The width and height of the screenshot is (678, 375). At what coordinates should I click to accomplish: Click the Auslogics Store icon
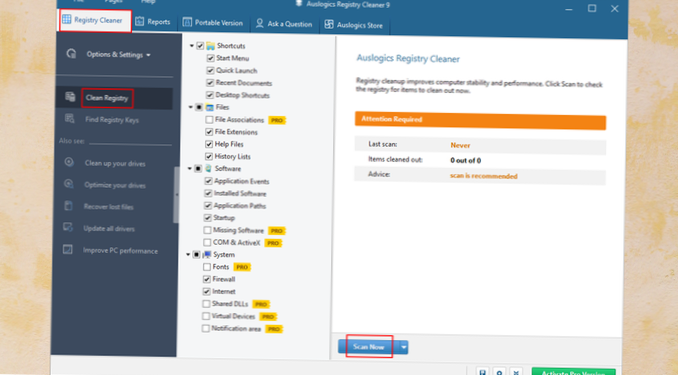[329, 24]
